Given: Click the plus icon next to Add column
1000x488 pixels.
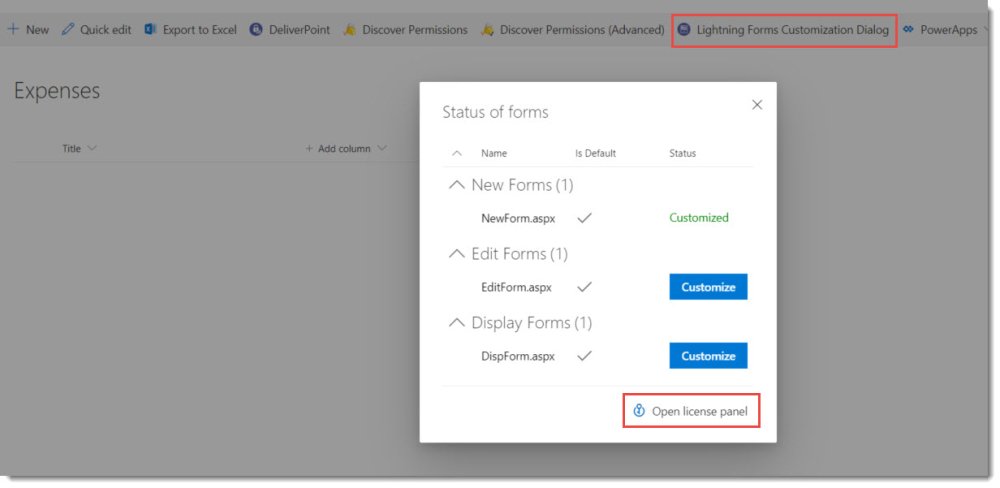Looking at the screenshot, I should [x=309, y=149].
